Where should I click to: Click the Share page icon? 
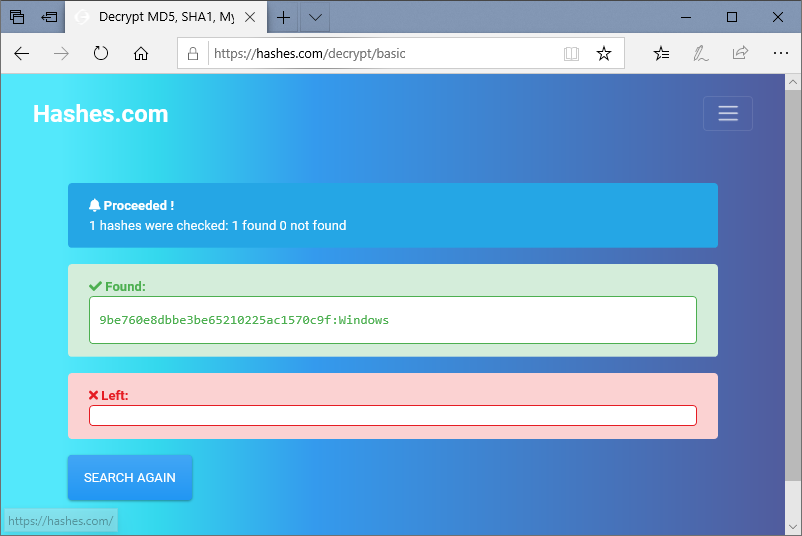[741, 54]
